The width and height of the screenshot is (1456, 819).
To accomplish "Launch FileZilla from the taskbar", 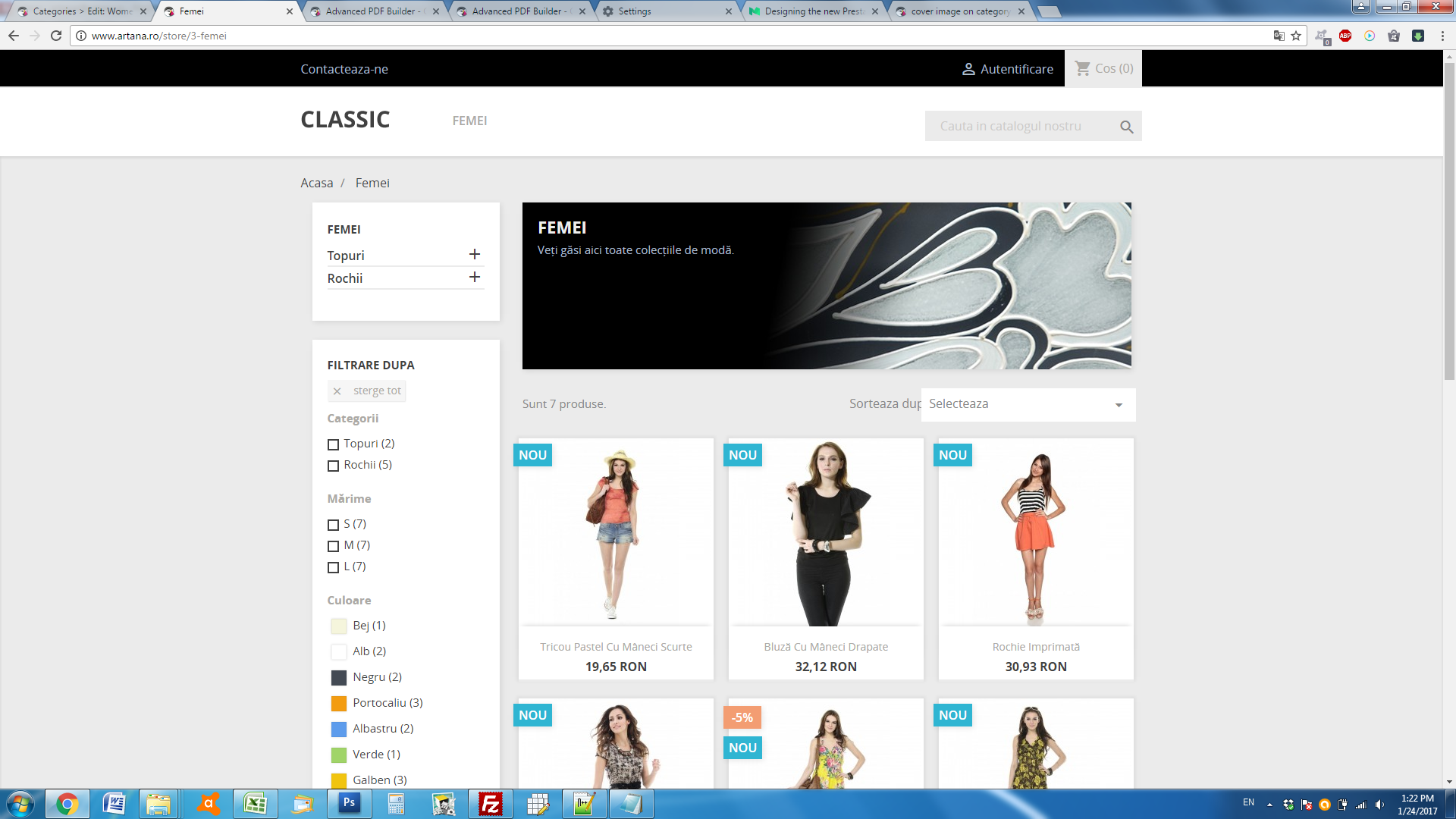I will pyautogui.click(x=491, y=803).
